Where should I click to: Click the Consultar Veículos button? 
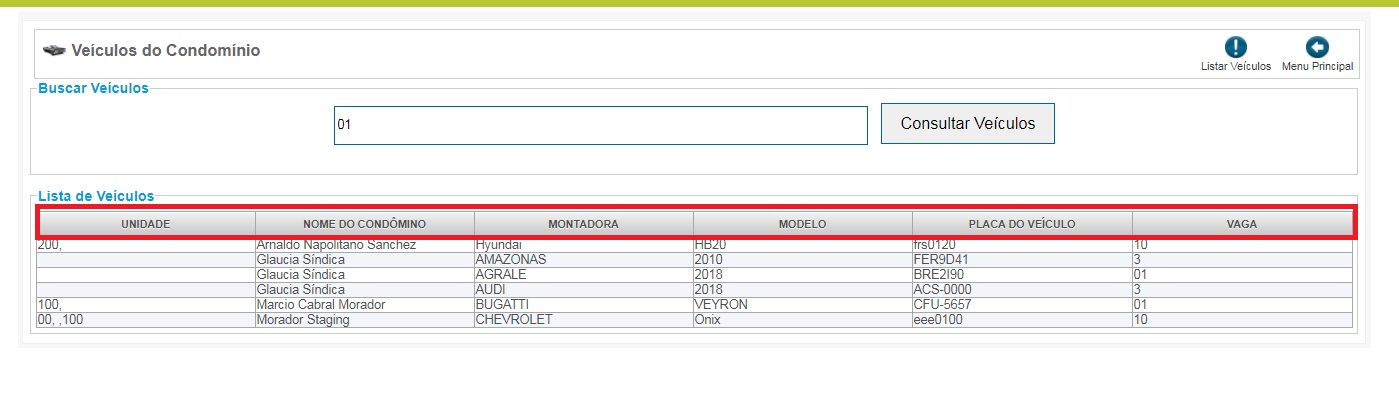(967, 123)
